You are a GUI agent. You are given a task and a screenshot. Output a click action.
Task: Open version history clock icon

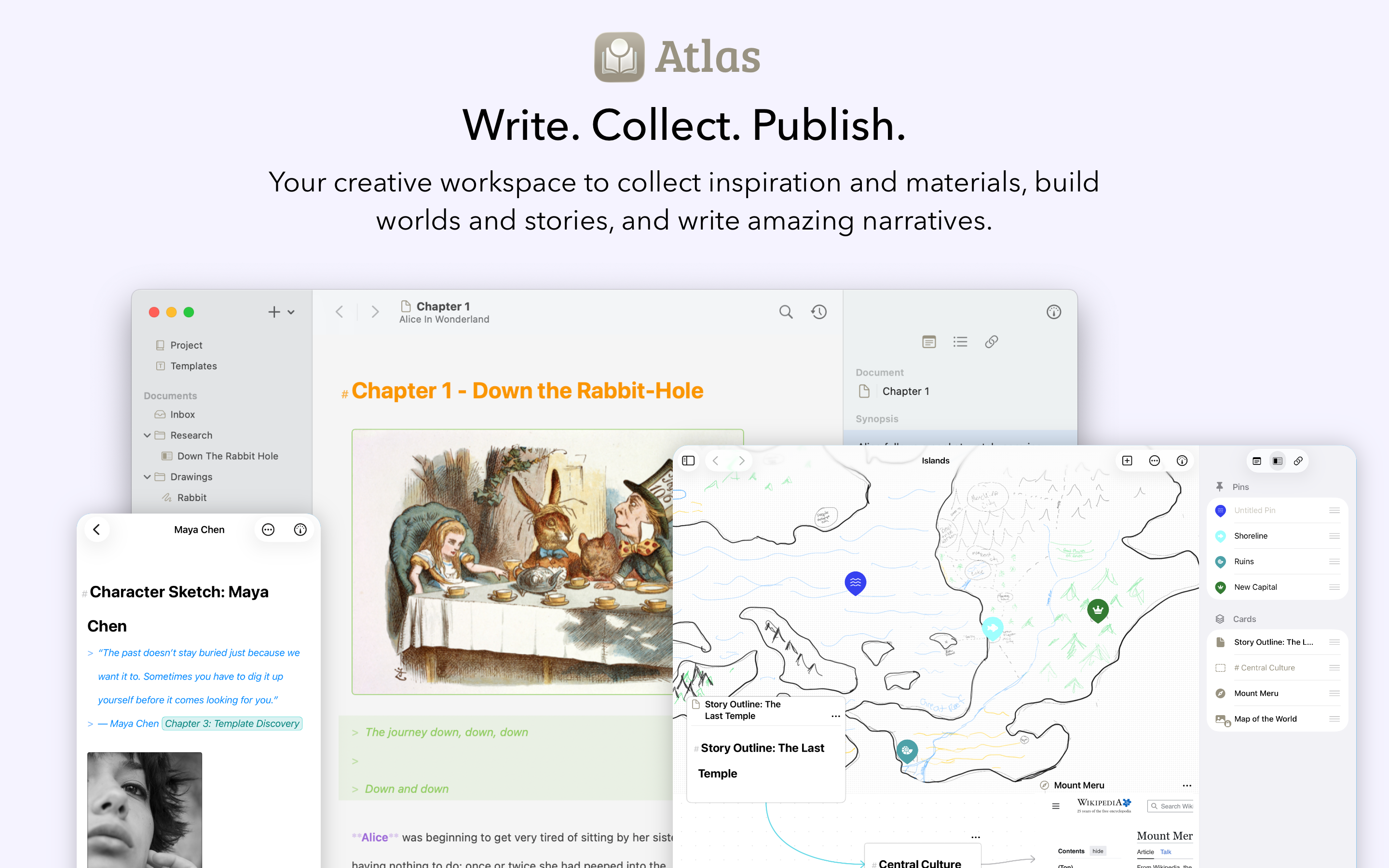pyautogui.click(x=818, y=312)
